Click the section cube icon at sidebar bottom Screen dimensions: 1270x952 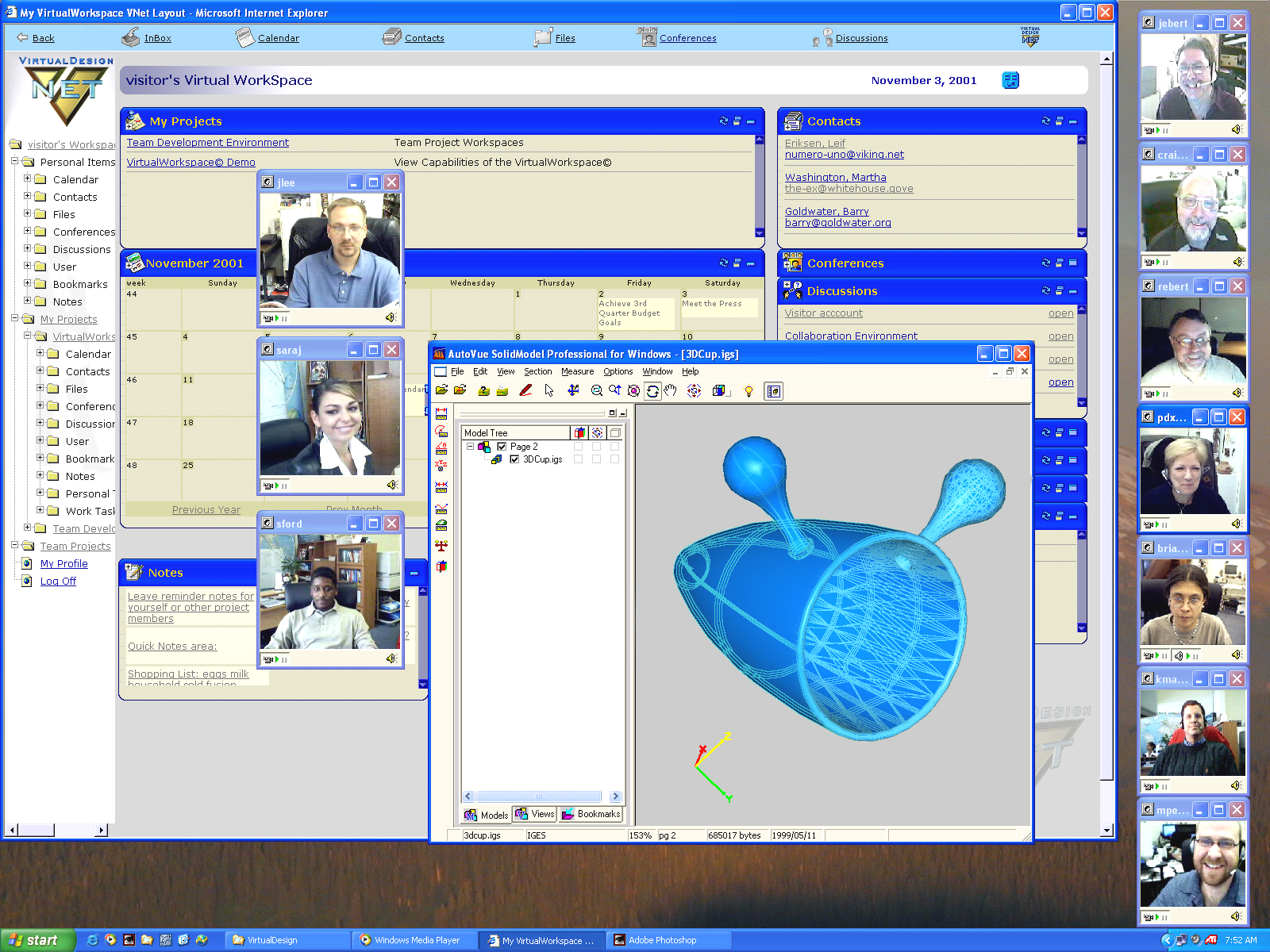pos(441,566)
